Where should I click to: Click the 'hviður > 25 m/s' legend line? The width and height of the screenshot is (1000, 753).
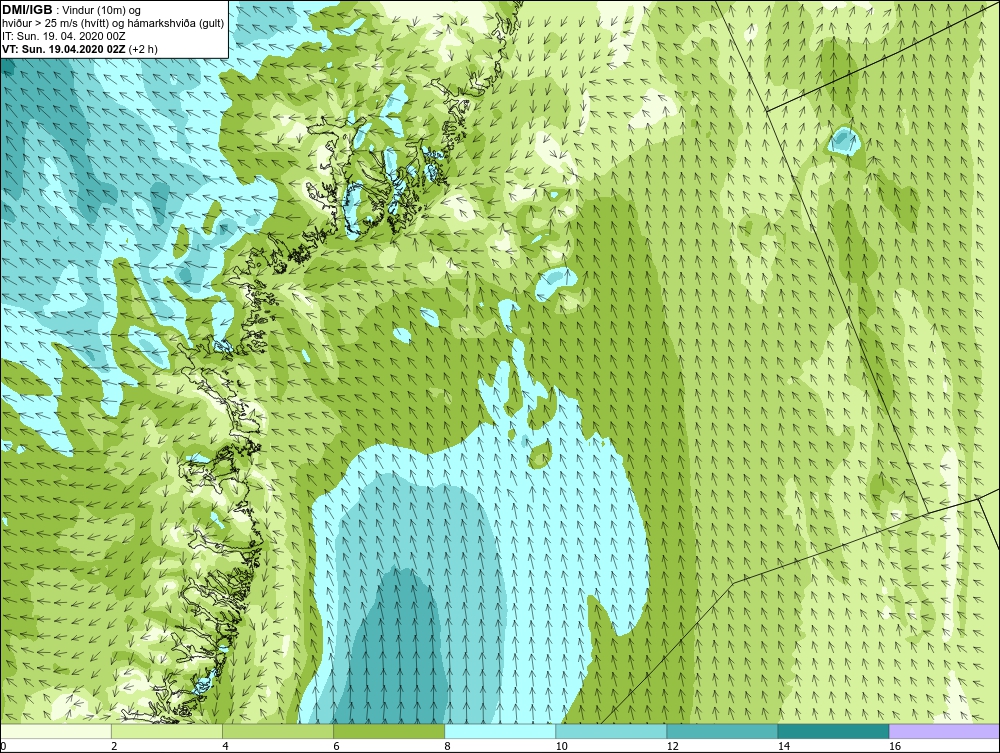tap(113, 24)
